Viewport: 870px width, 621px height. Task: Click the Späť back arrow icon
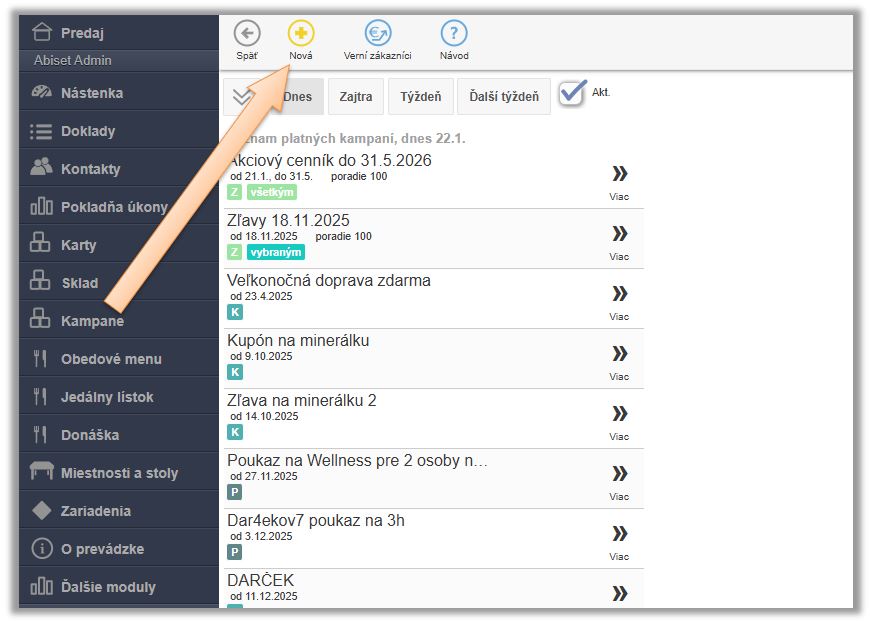246,34
